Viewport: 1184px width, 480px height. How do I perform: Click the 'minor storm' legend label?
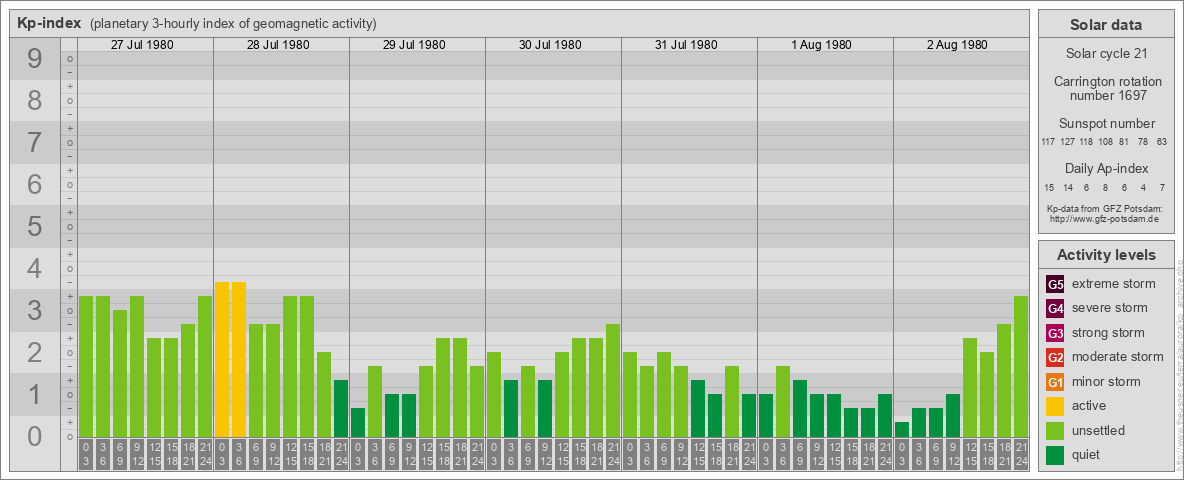1105,382
